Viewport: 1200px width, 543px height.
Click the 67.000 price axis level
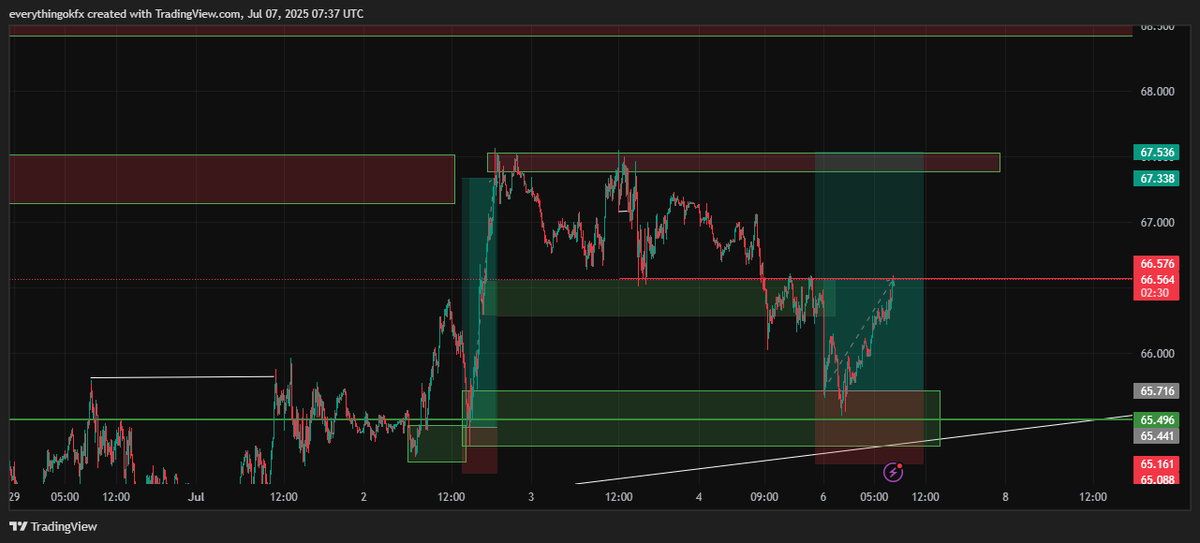point(1157,222)
